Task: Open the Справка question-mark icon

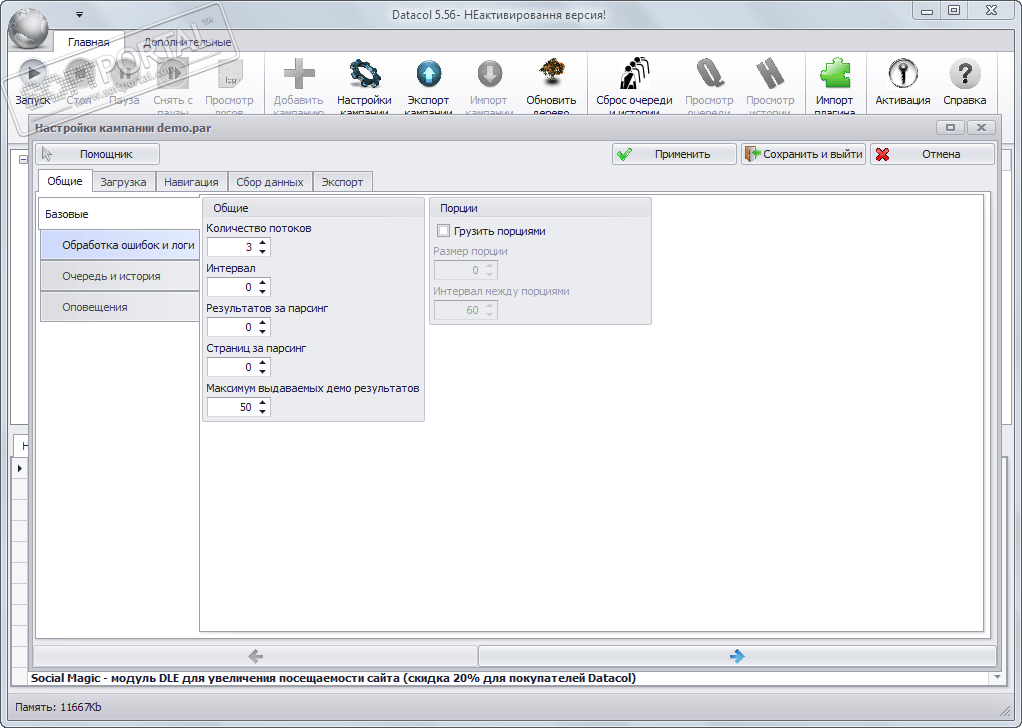Action: [965, 74]
